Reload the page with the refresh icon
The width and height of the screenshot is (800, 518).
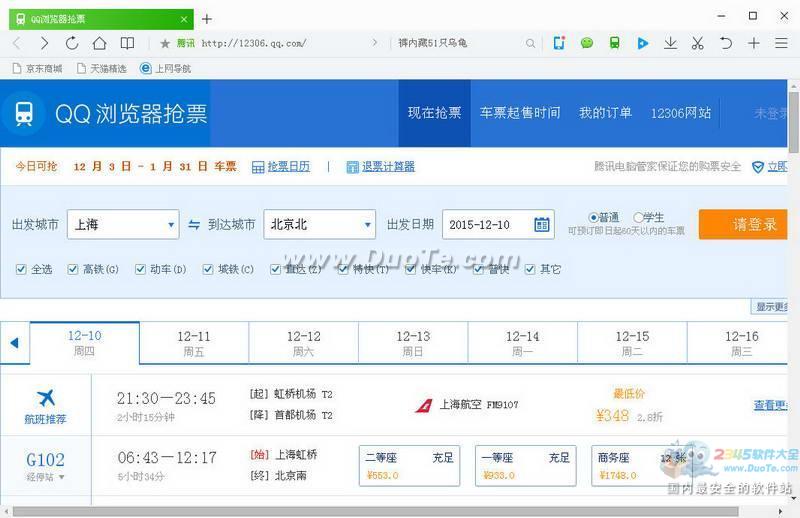coord(72,43)
